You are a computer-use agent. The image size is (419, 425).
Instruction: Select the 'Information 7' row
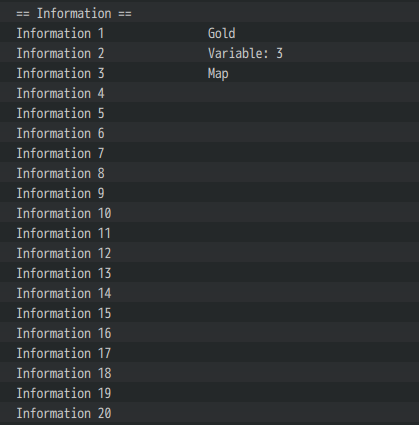pyautogui.click(x=209, y=152)
